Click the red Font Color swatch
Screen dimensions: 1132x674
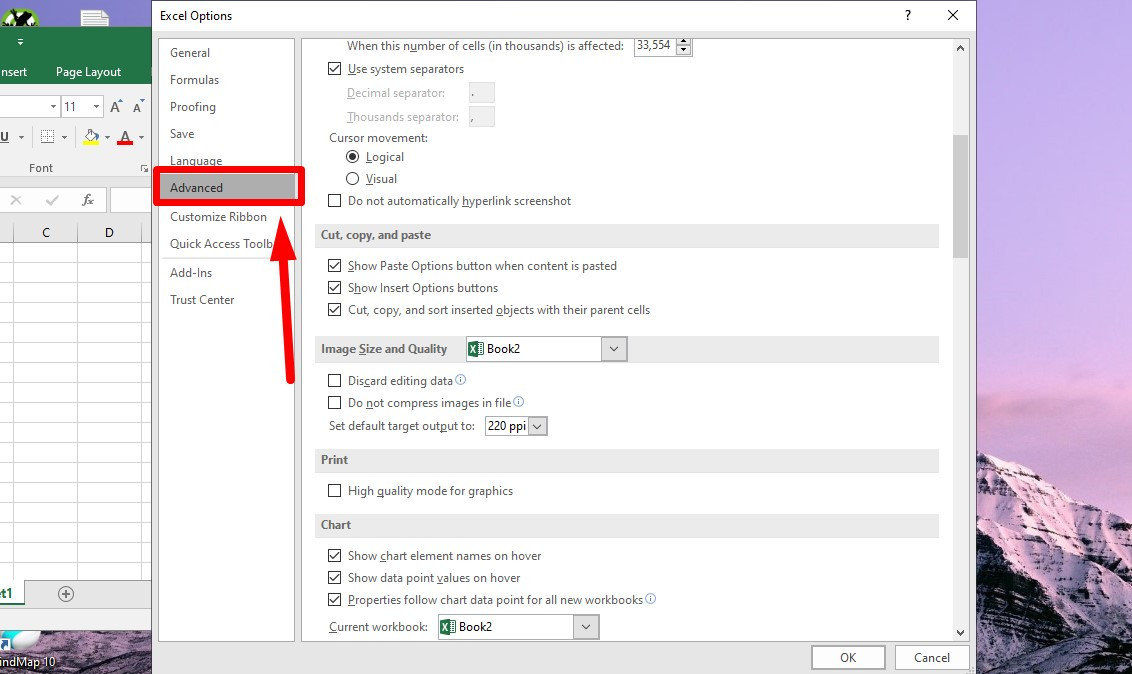click(125, 143)
